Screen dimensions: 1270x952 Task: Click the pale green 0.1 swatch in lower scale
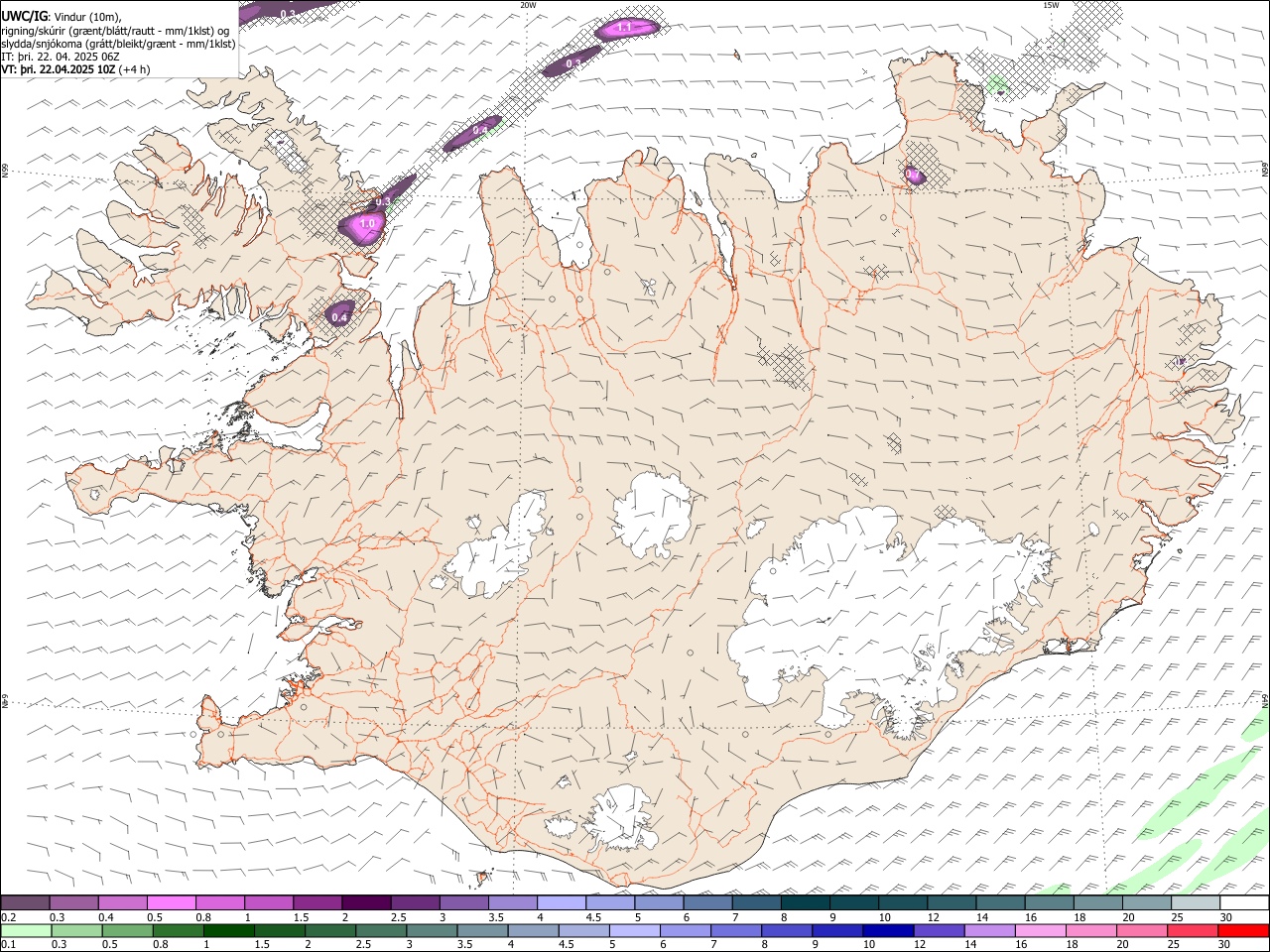click(x=26, y=931)
